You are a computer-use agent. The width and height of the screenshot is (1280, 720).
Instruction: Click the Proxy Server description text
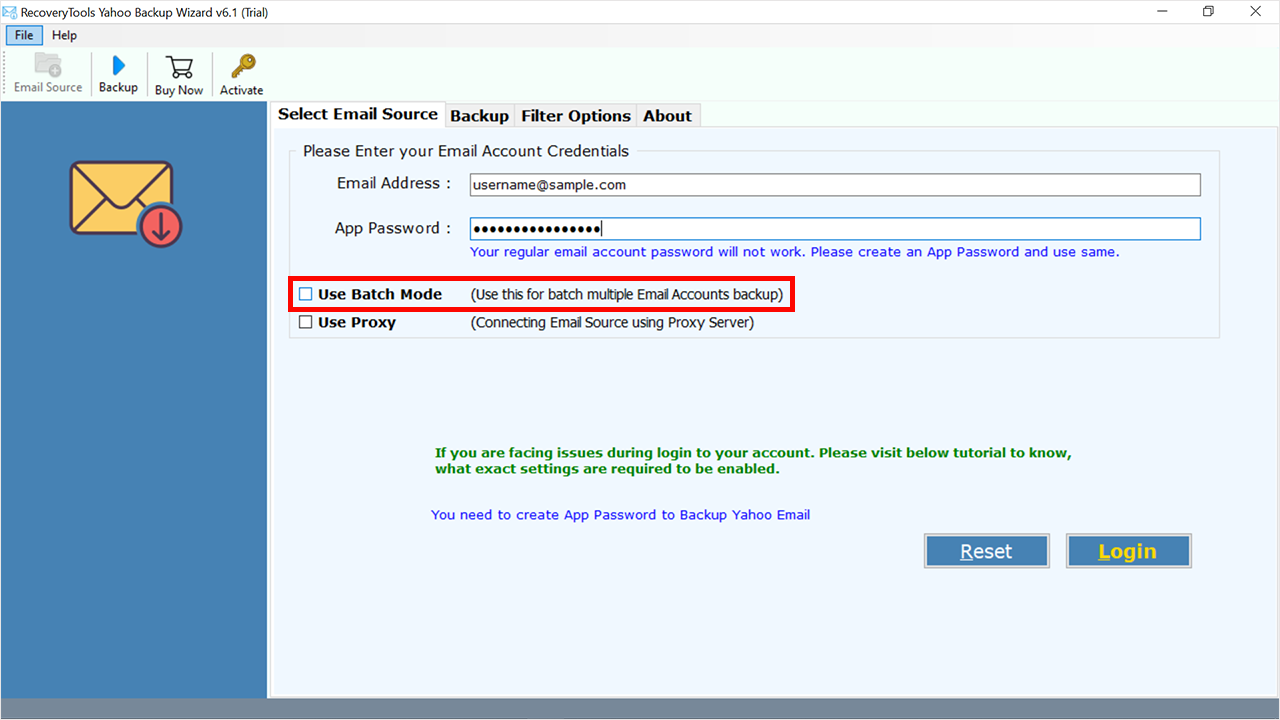click(x=612, y=323)
